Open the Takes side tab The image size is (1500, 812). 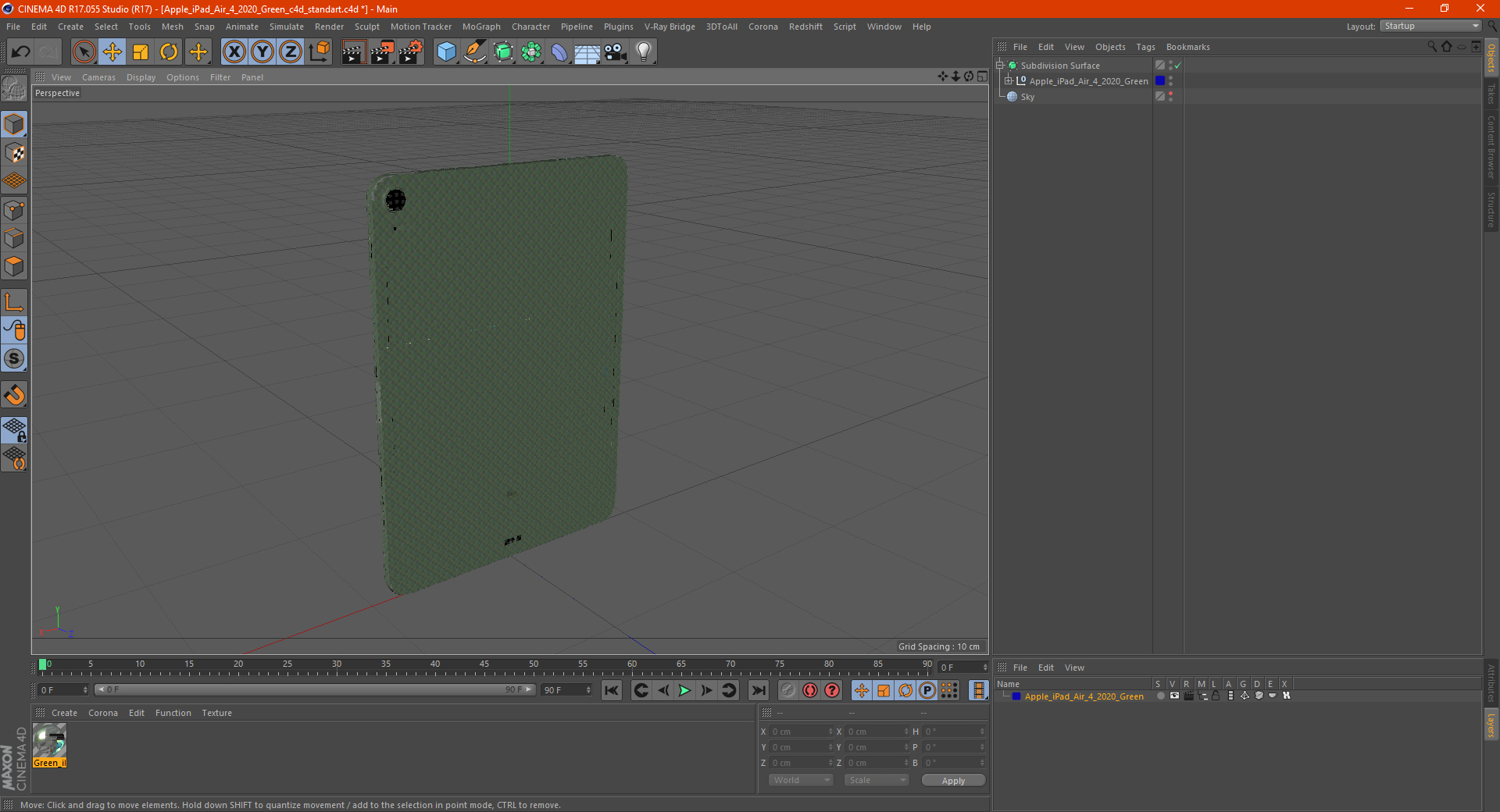click(x=1491, y=94)
